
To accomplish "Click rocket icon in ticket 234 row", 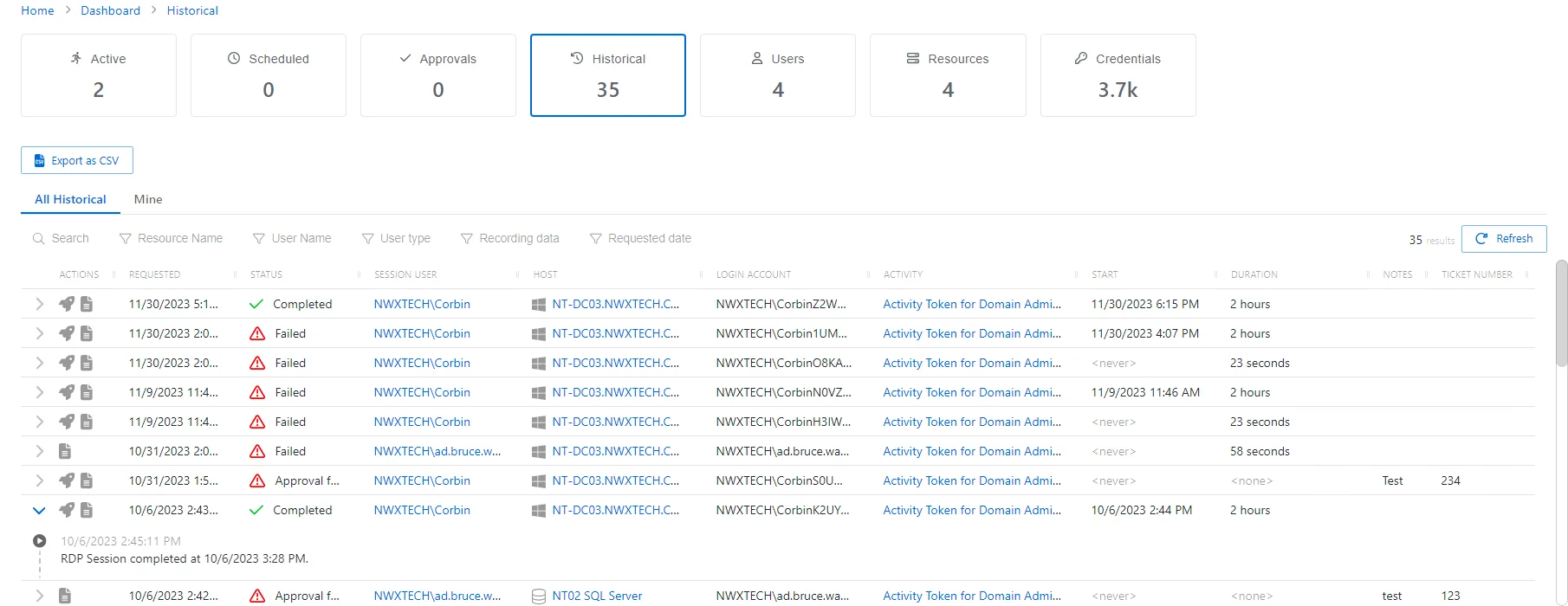I will pos(67,480).
